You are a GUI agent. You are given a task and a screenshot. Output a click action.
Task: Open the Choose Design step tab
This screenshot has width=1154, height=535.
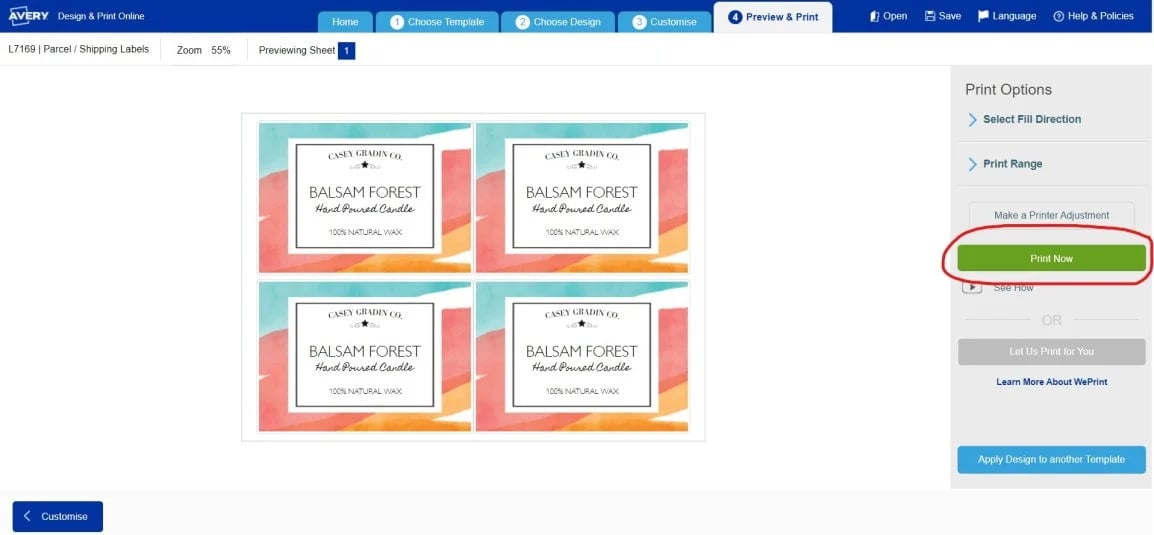point(558,22)
